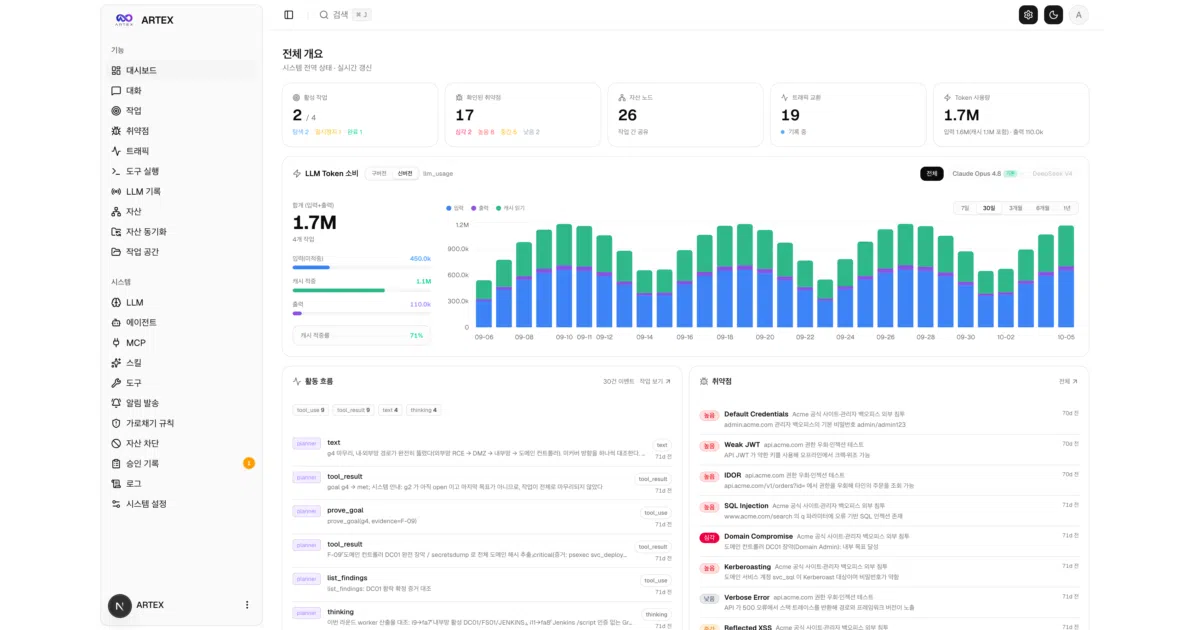Open the user avatar A menu
Screen dimensions: 1200x630
pos(1079,14)
